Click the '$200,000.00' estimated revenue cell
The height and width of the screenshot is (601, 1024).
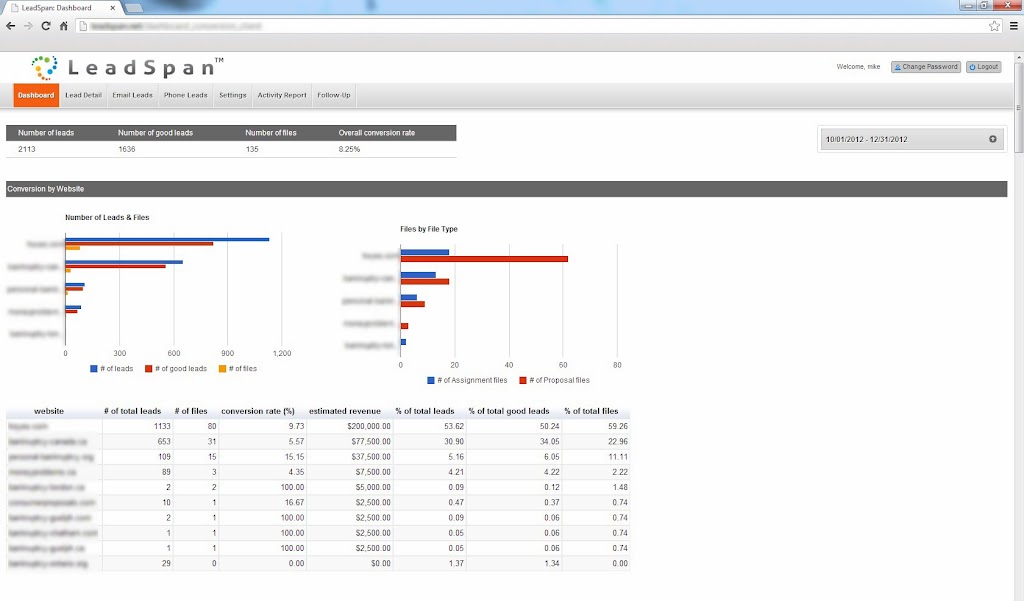tap(349, 426)
